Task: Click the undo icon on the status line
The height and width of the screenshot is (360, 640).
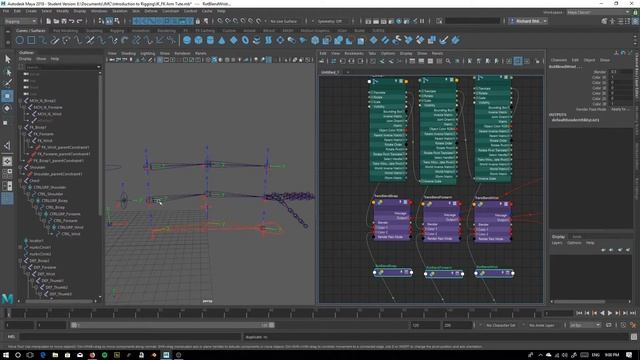Action: click(x=72, y=21)
